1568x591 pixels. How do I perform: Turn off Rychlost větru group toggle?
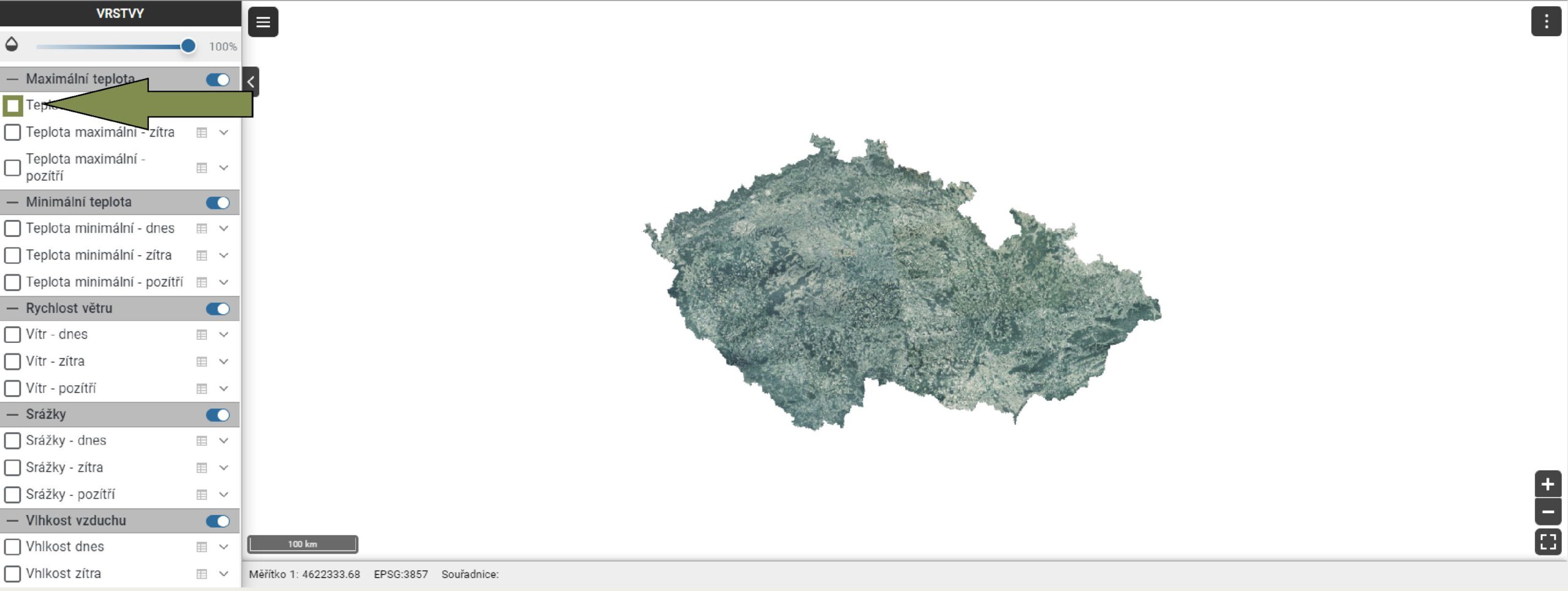pos(217,309)
